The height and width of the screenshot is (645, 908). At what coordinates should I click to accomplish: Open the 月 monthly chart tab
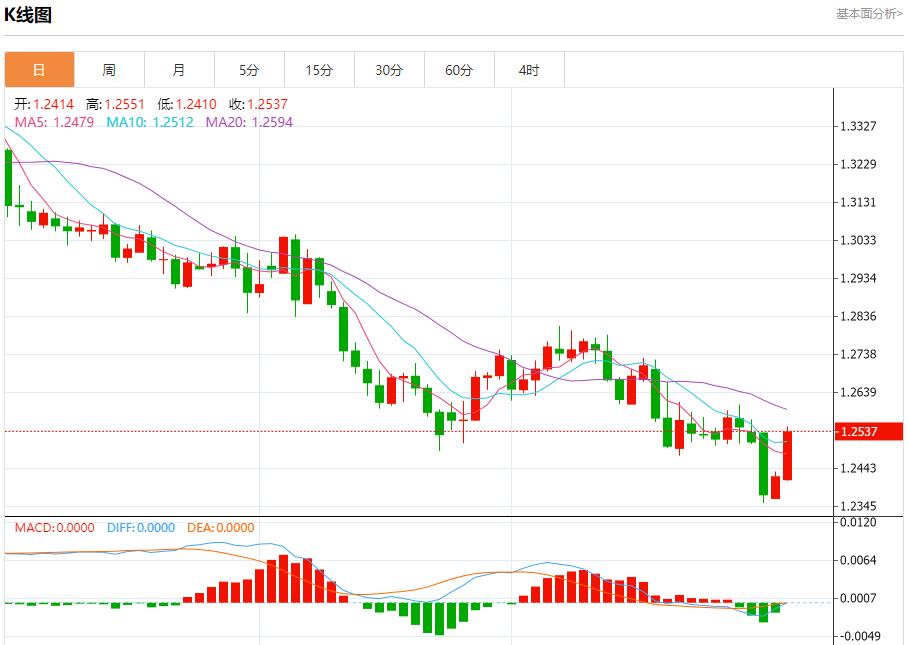[x=179, y=70]
